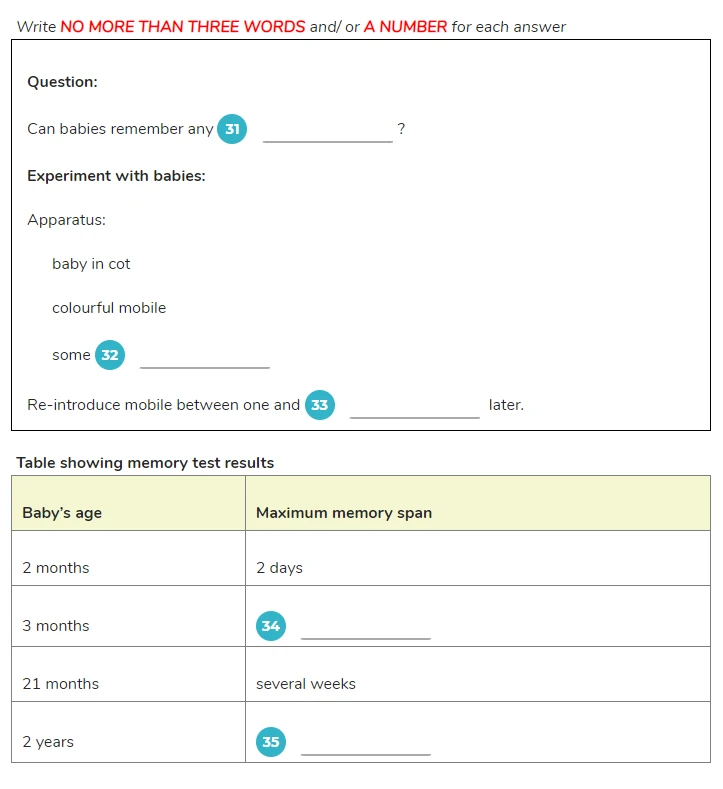
Task: Click the '2 days' table cell
Action: [478, 558]
